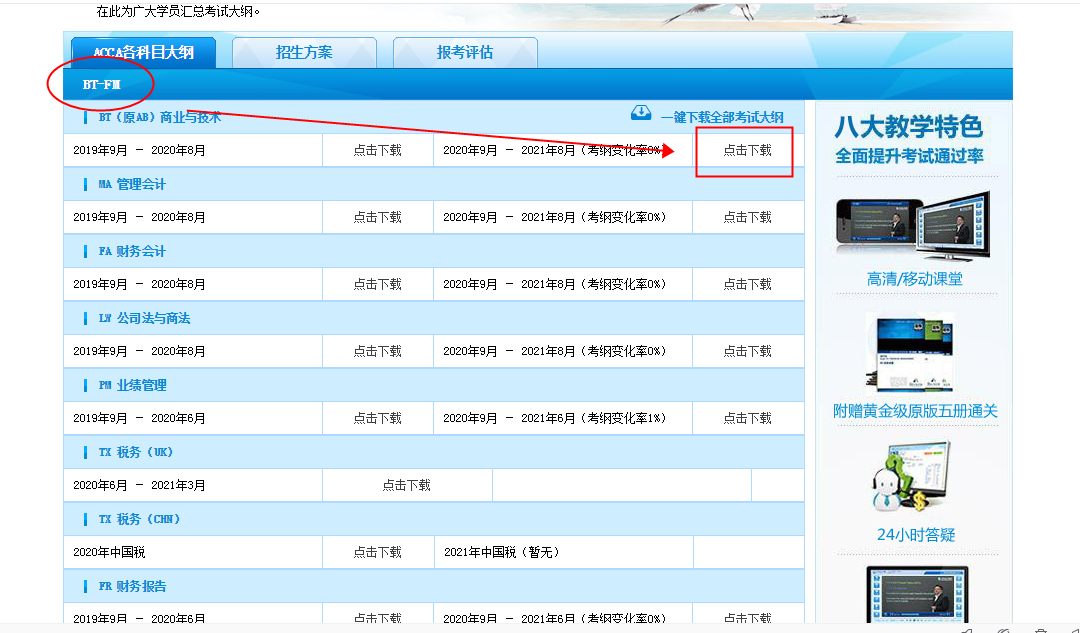Download MA 管理会计 2019–2020 syllabus
Screen dimensions: 1080x633
(377, 217)
